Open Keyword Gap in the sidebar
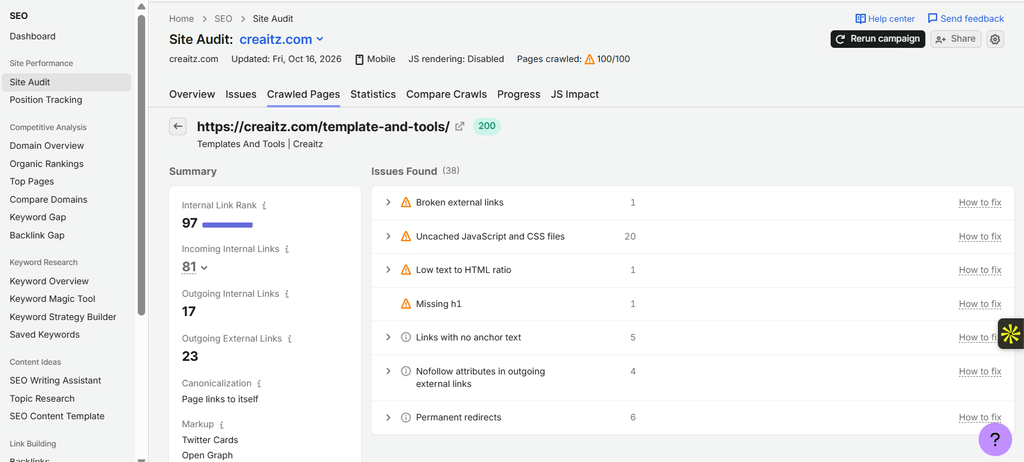Viewport: 1024px width, 462px height. pos(37,218)
